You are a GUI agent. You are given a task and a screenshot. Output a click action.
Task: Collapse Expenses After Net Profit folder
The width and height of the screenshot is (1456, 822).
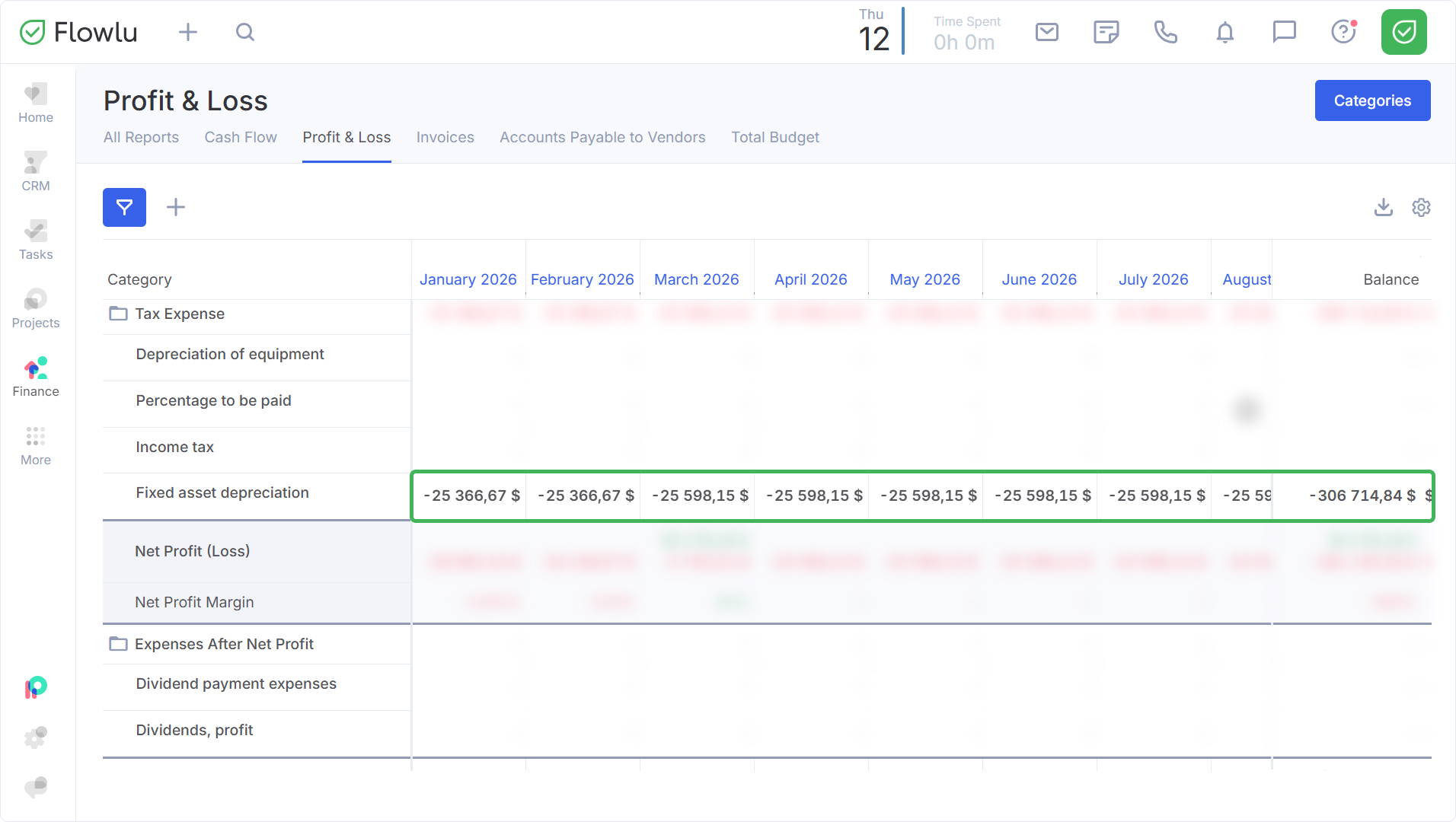(118, 644)
